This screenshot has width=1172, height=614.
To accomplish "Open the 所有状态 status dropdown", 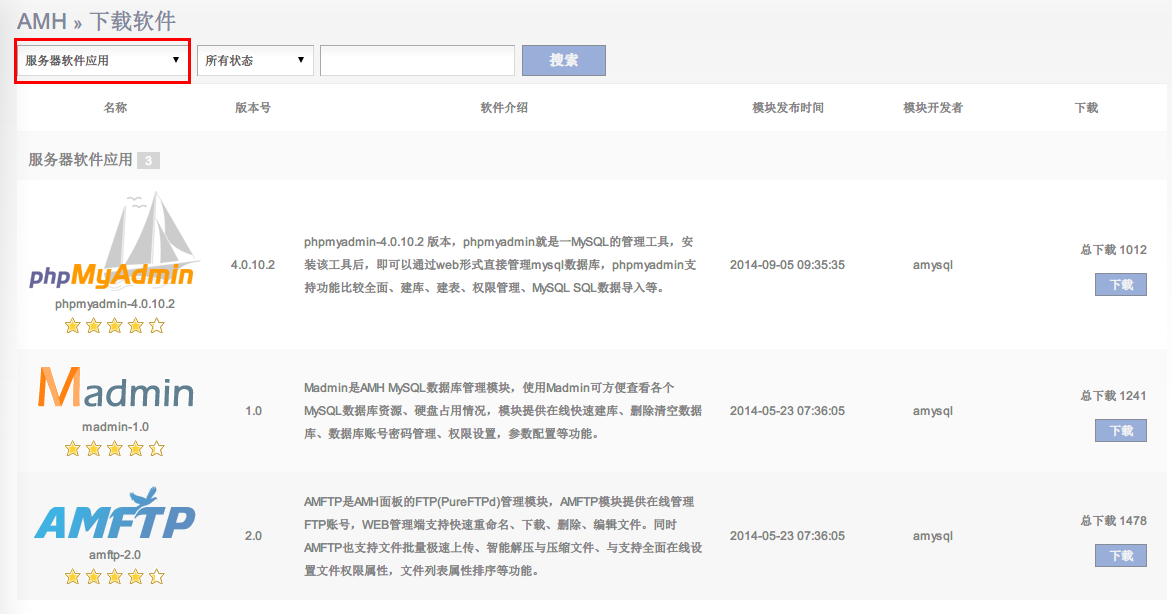I will (x=255, y=60).
